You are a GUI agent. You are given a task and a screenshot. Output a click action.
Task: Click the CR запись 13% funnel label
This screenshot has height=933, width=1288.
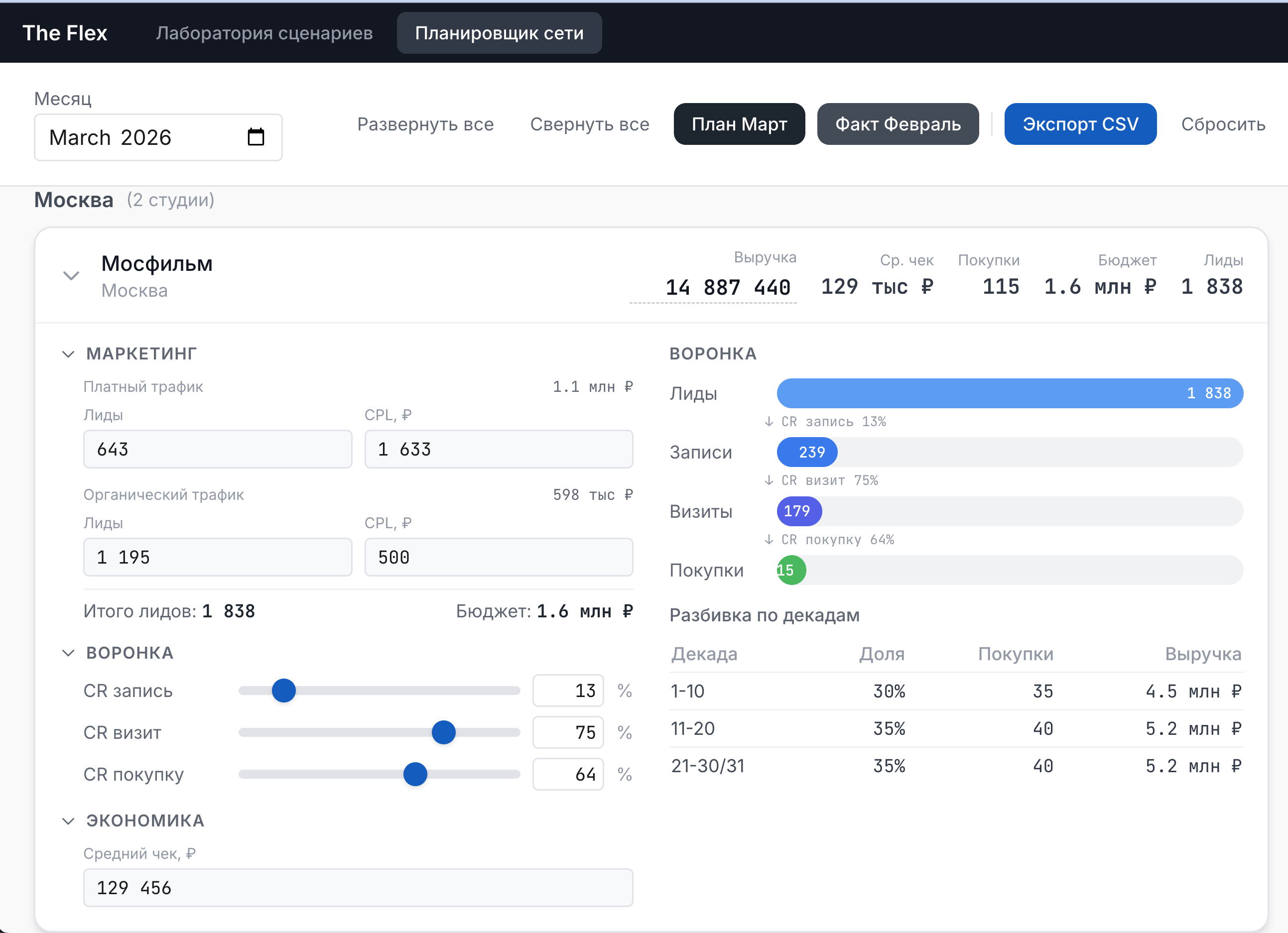(834, 422)
